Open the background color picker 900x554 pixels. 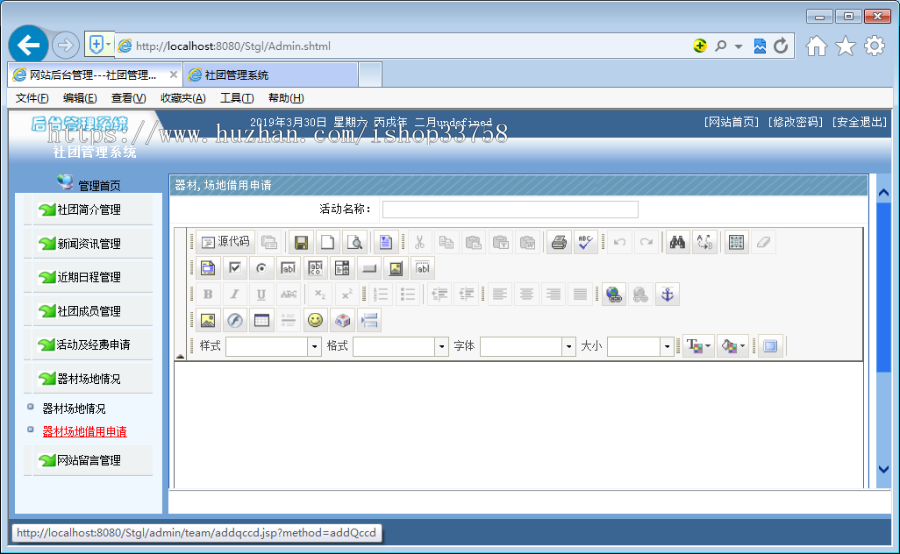point(733,346)
